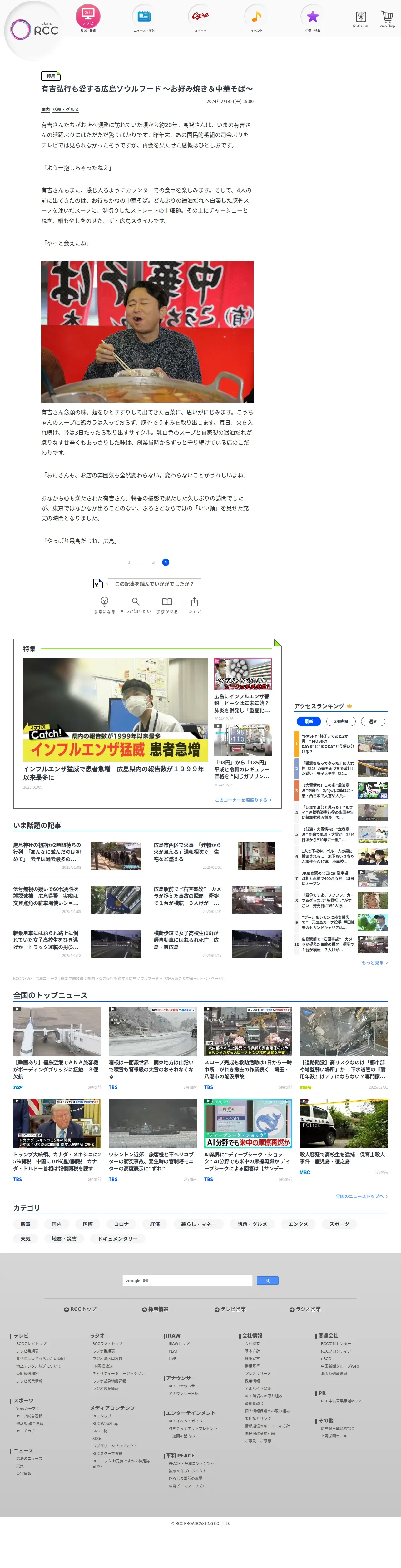The width and height of the screenshot is (401, 1568).
Task: Open the RCC CLUB gift icon
Action: click(361, 19)
